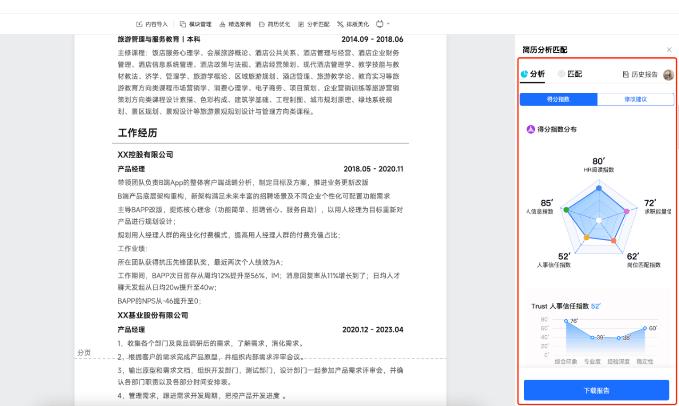The height and width of the screenshot is (406, 679).
Task: Click the 76 data point on Trust chart
Action: point(566,321)
